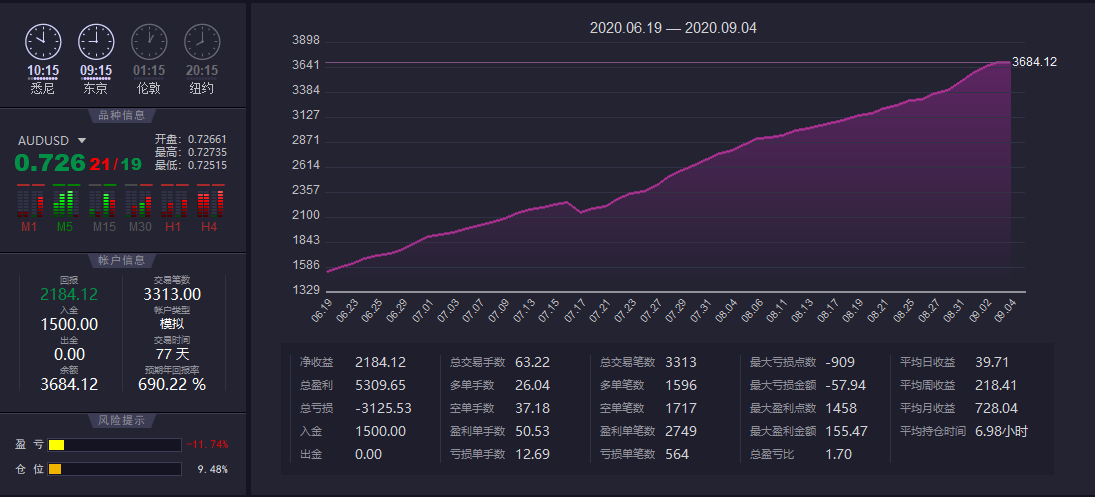The width and height of the screenshot is (1095, 497).
Task: Click the 2020.06.19 — 2020.09.04 date range title
Action: [x=673, y=28]
